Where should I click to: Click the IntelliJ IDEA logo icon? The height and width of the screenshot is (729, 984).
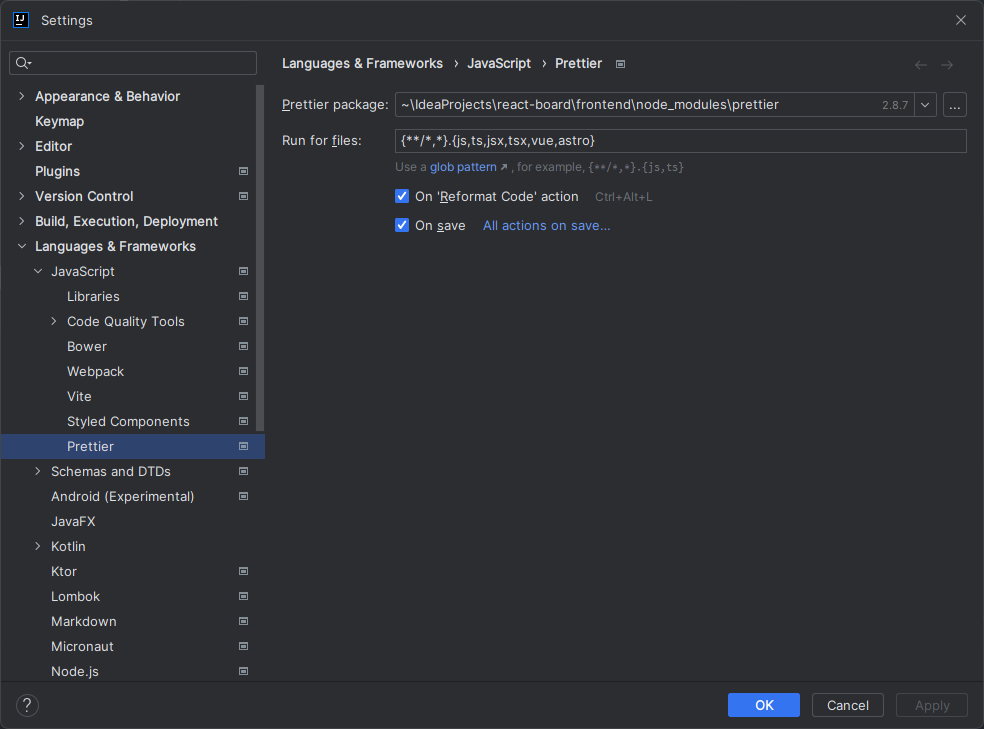click(x=21, y=20)
